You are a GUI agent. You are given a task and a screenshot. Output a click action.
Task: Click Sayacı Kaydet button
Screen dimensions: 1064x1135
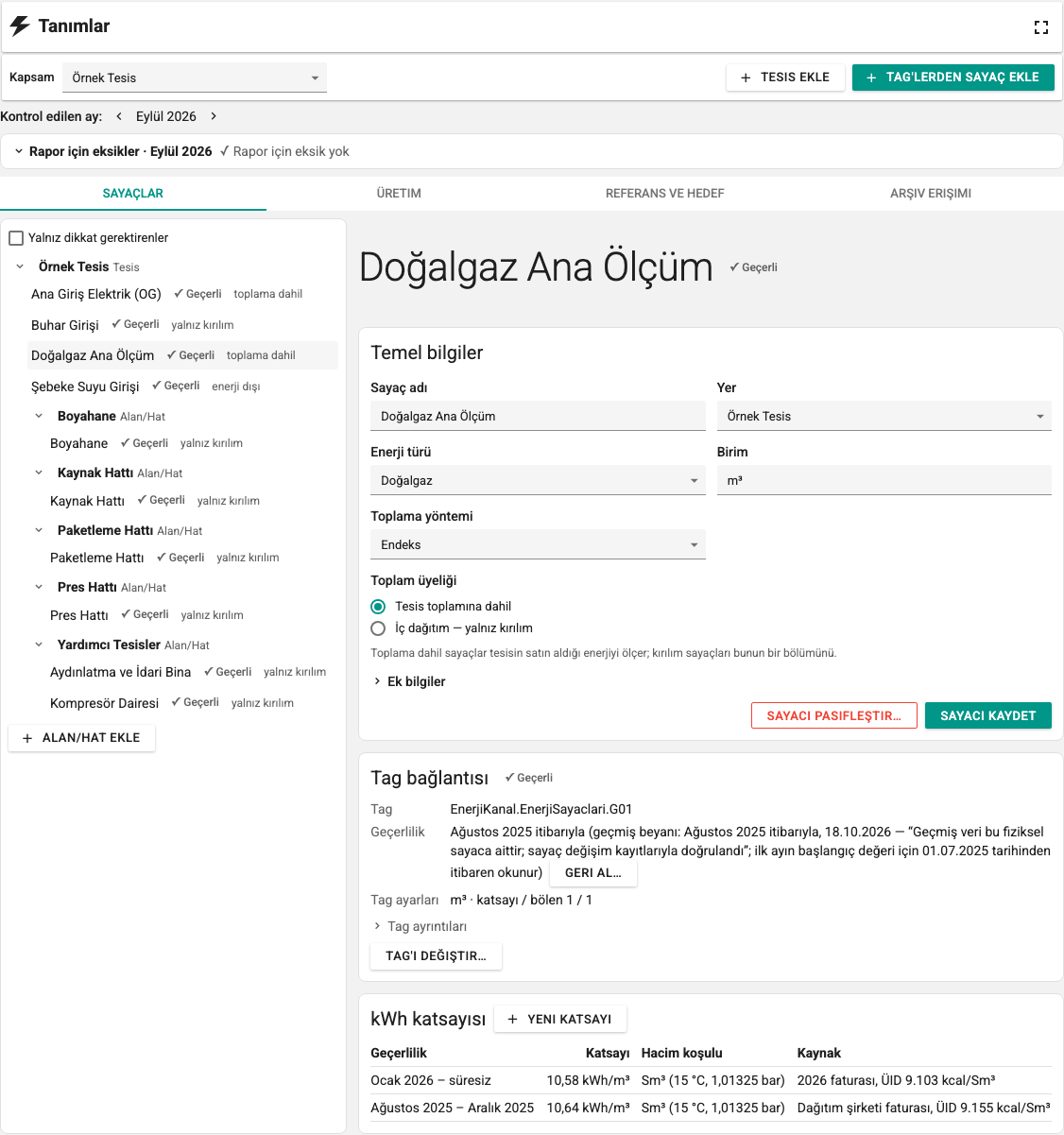[988, 715]
